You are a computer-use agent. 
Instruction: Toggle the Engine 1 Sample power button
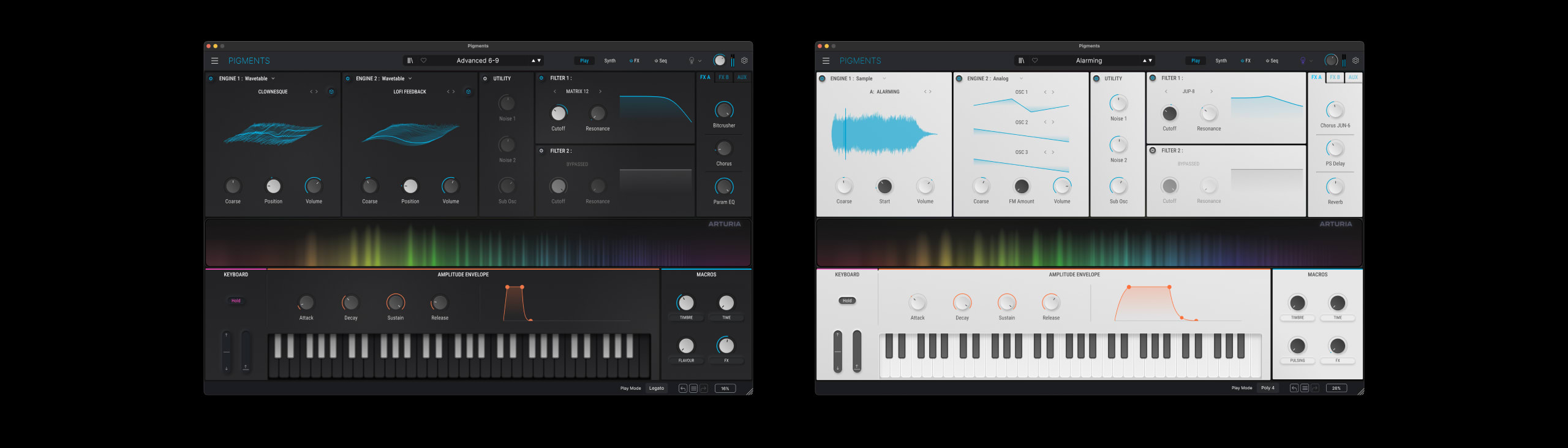(x=822, y=78)
